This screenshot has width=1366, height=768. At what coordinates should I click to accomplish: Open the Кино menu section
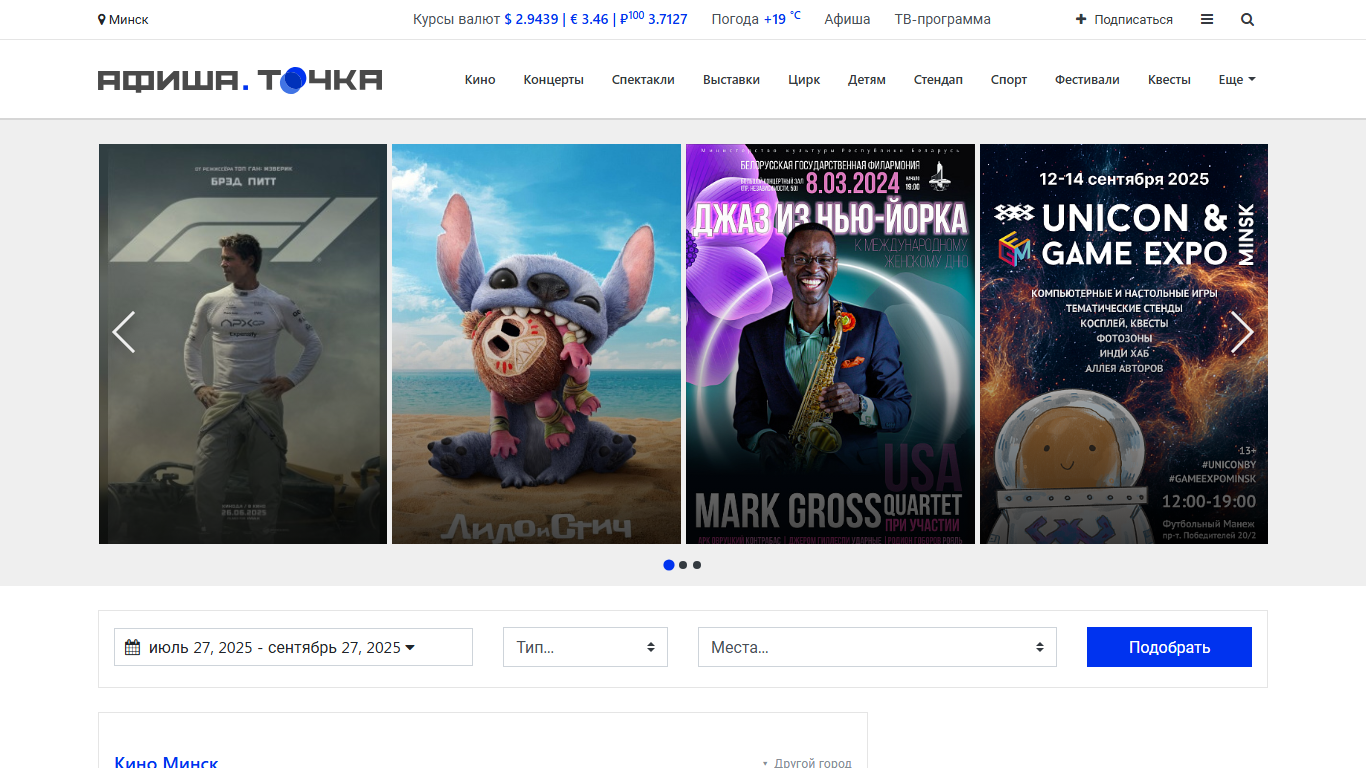click(480, 80)
